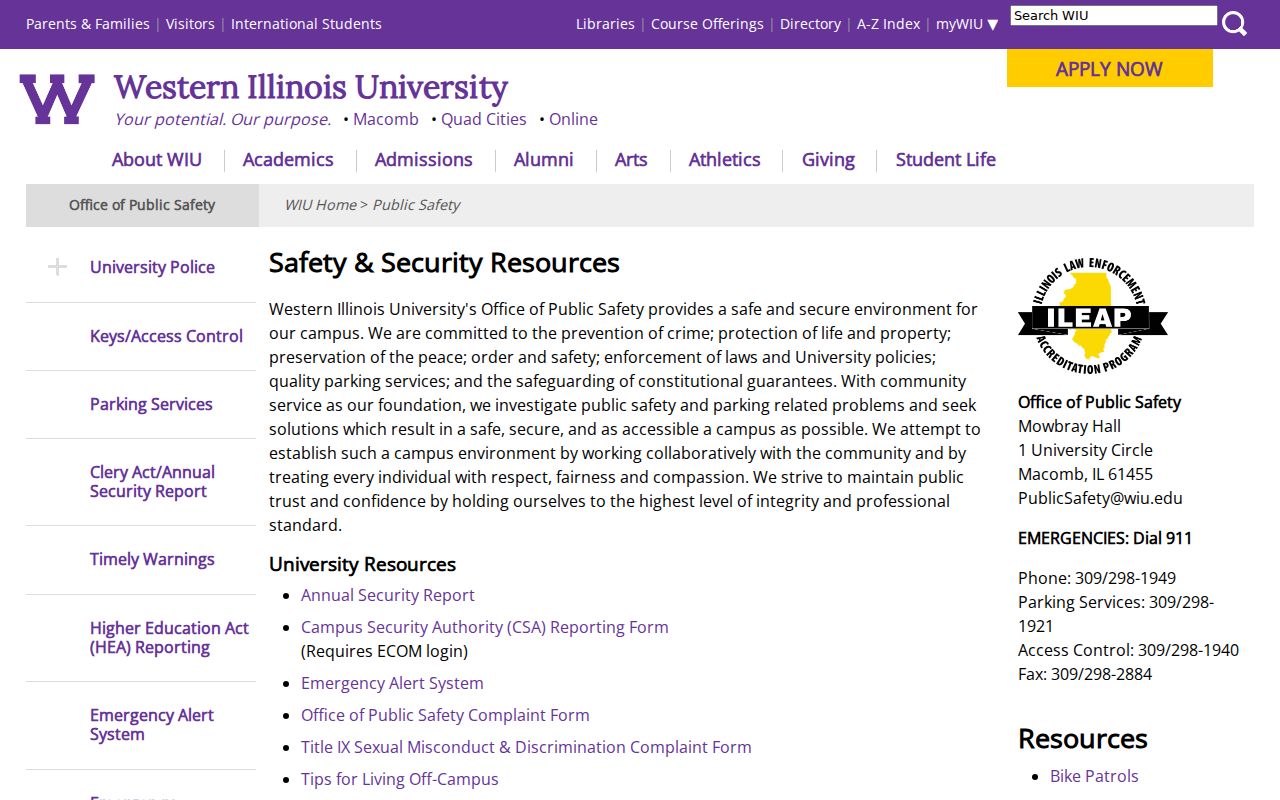Viewport: 1280px width, 800px height.
Task: Open the Directory link
Action: (x=810, y=24)
